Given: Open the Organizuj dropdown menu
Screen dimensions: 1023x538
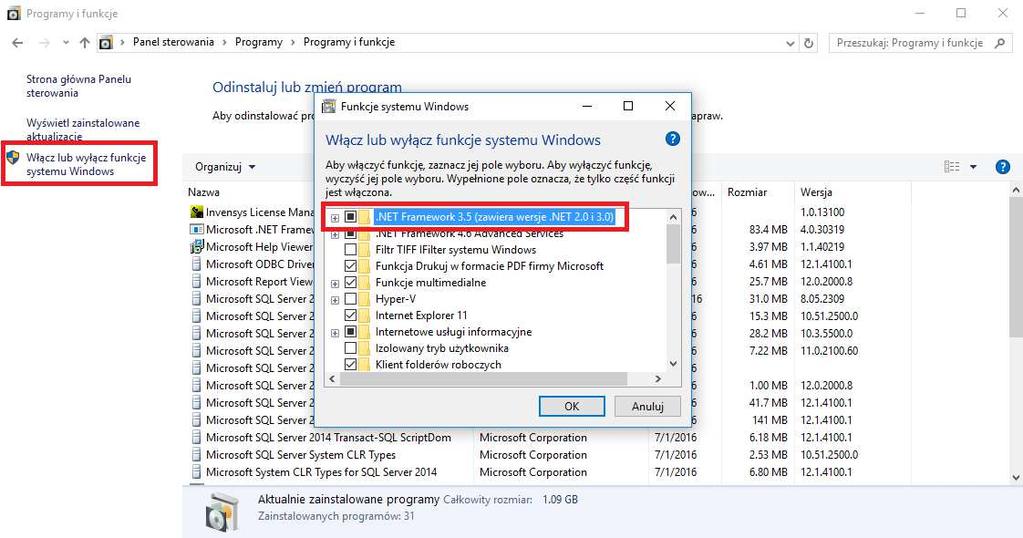Looking at the screenshot, I should [x=225, y=167].
